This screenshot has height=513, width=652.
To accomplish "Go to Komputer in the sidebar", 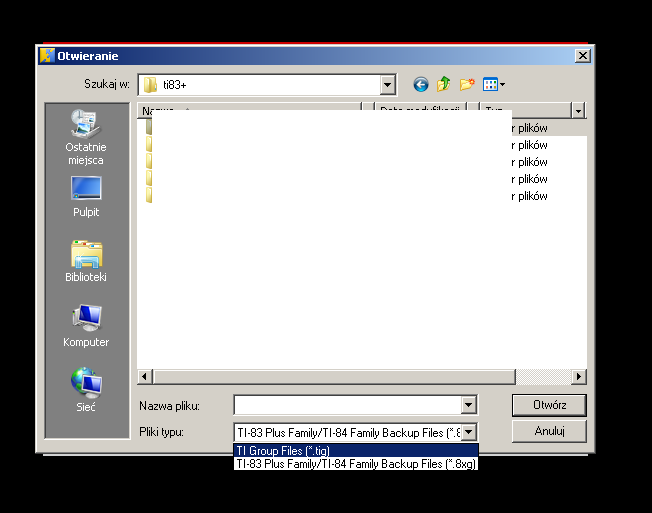I will pyautogui.click(x=86, y=326).
